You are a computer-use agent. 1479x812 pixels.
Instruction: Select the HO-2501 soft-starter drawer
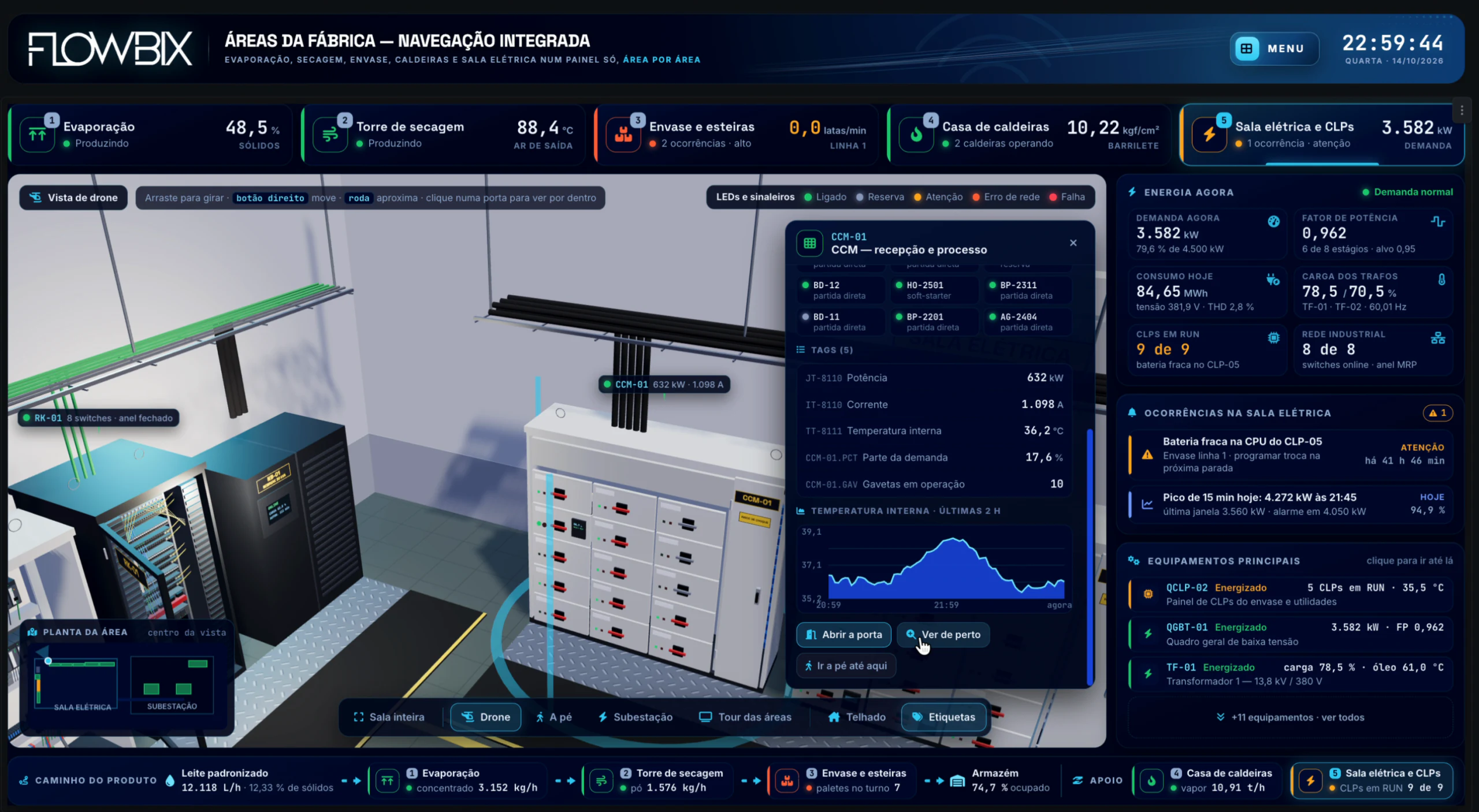tap(934, 290)
